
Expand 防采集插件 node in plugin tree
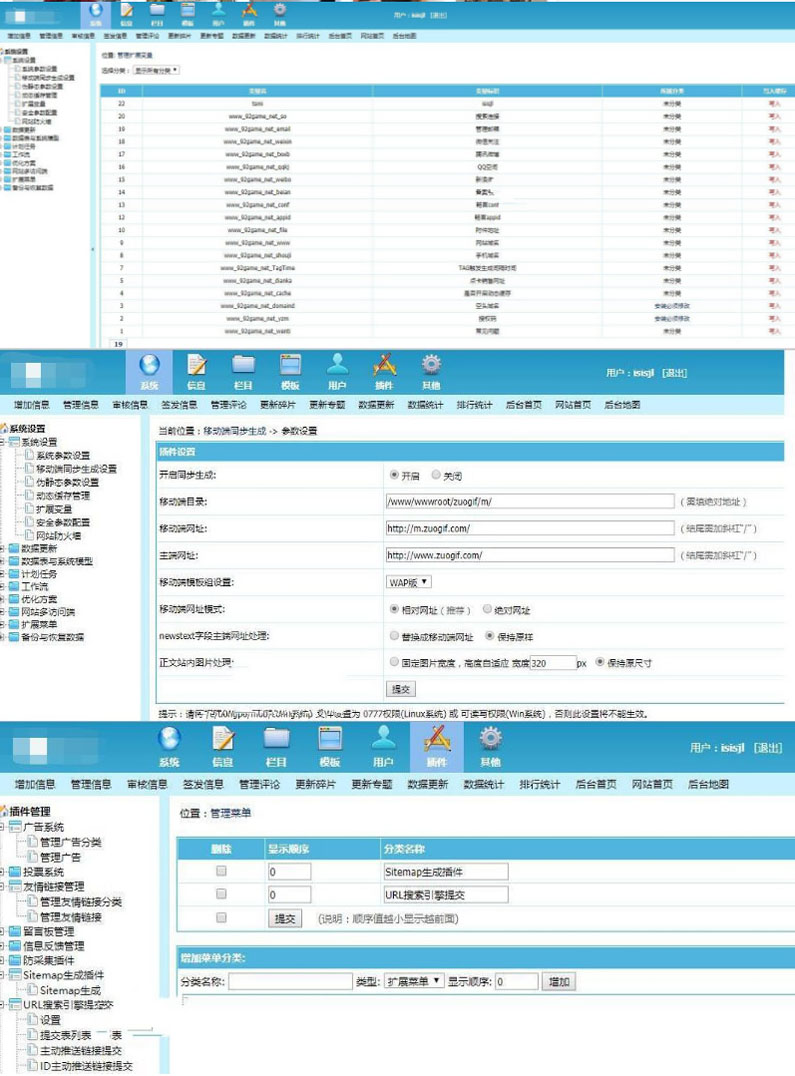[3, 961]
